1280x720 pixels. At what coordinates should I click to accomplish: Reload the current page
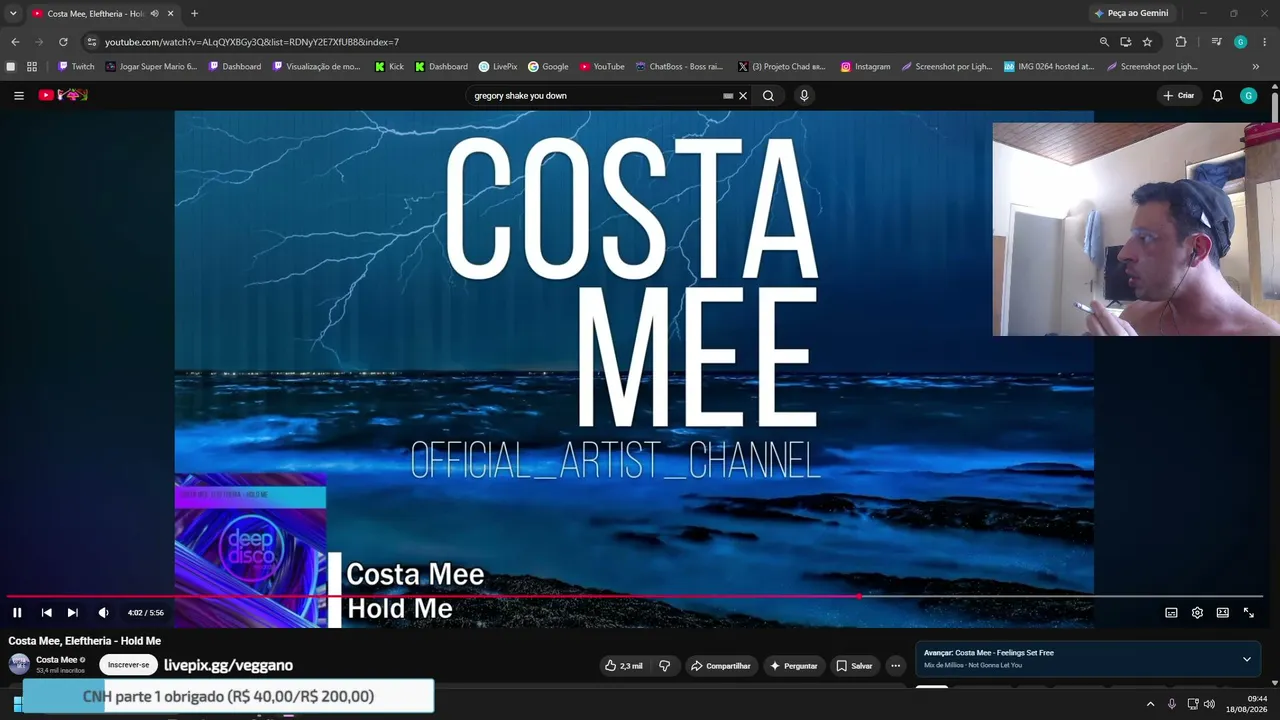(63, 42)
